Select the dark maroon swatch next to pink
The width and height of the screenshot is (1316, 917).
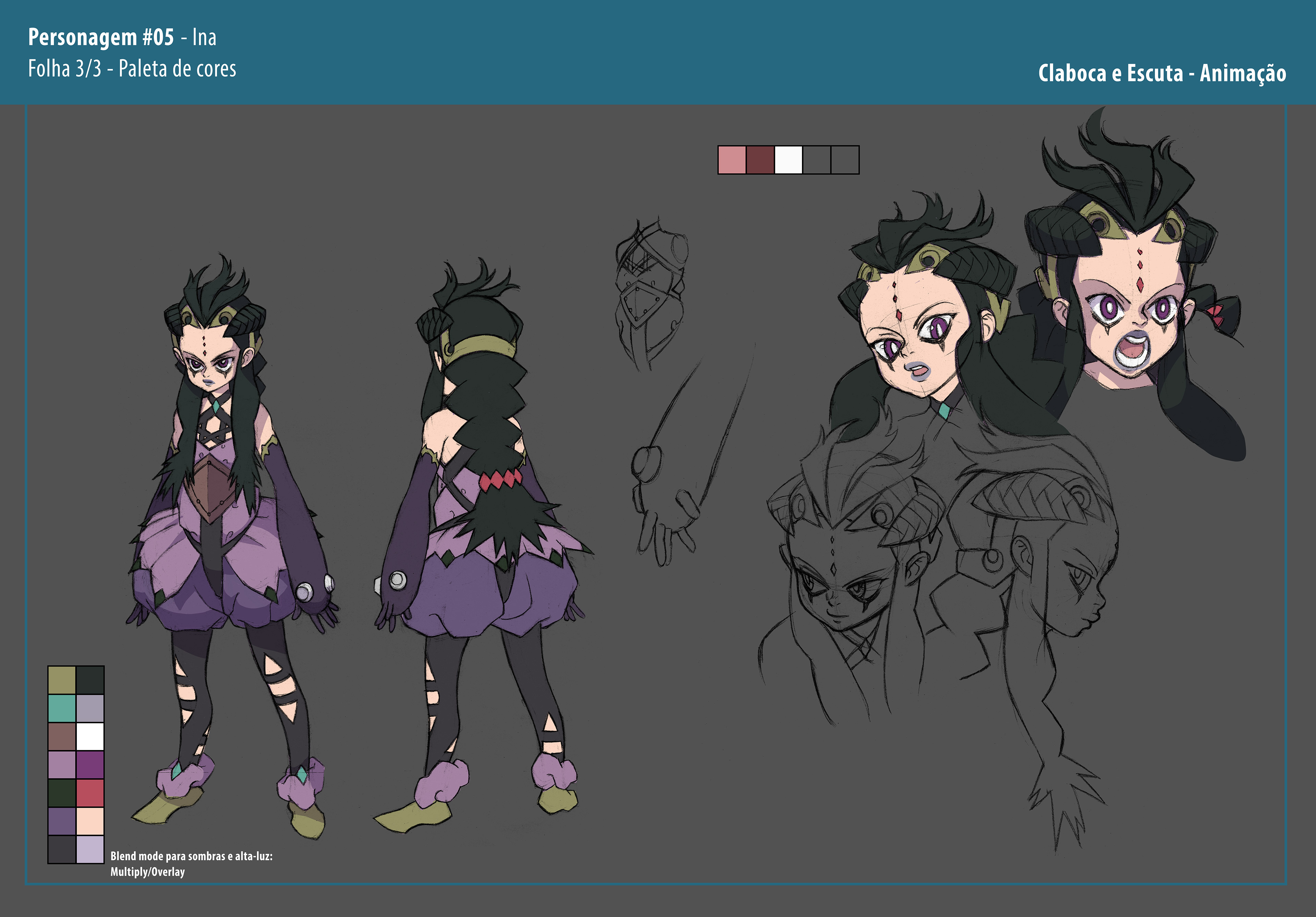point(760,159)
